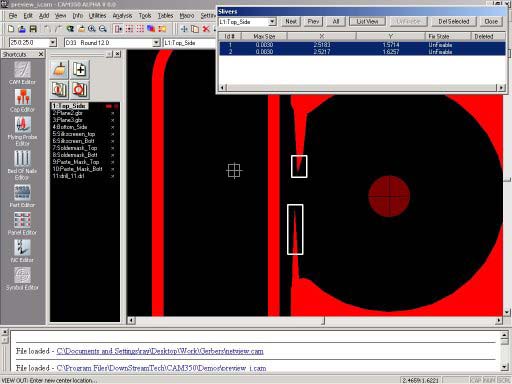Open the CAM Editor shortcut

click(22, 73)
